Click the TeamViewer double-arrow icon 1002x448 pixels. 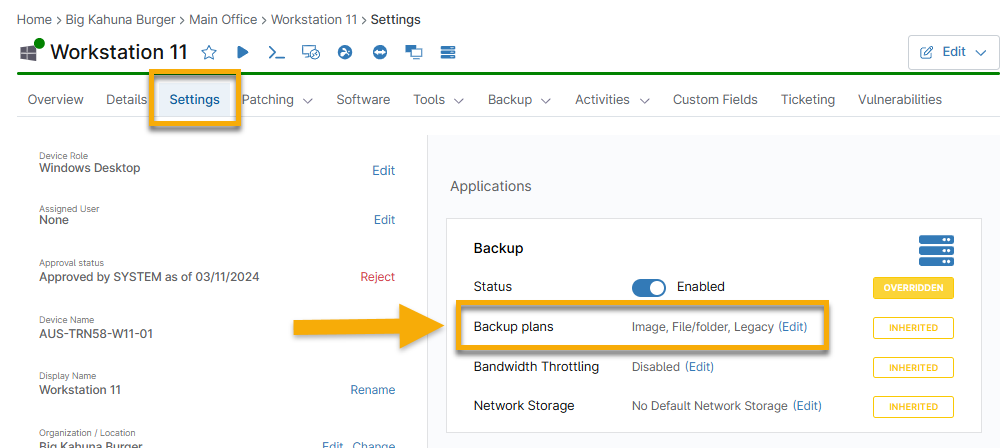[x=379, y=52]
